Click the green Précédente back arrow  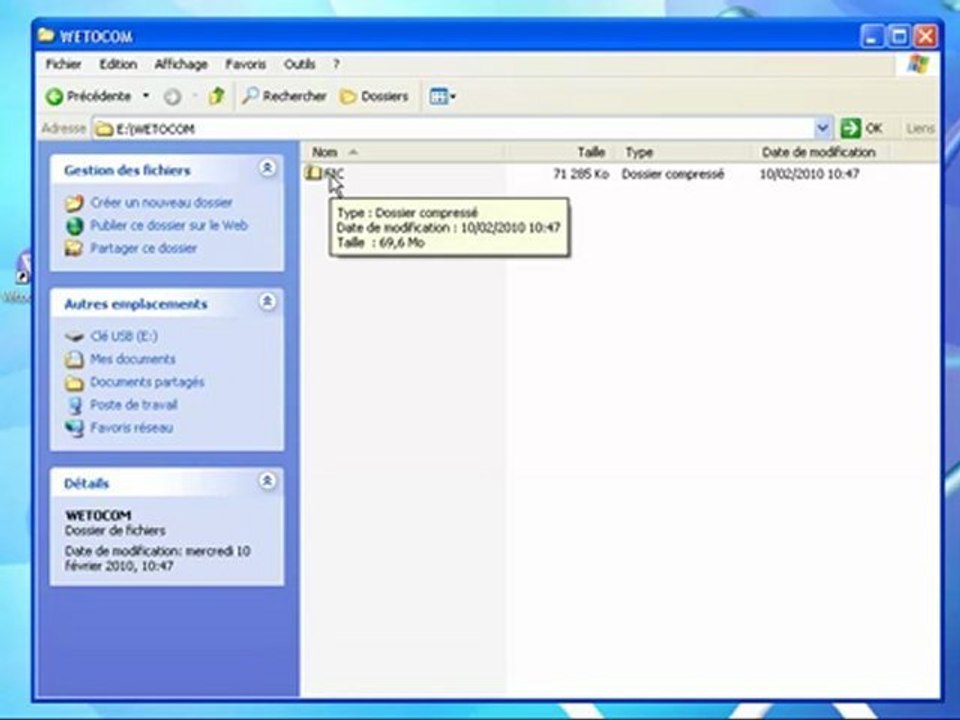click(x=54, y=97)
